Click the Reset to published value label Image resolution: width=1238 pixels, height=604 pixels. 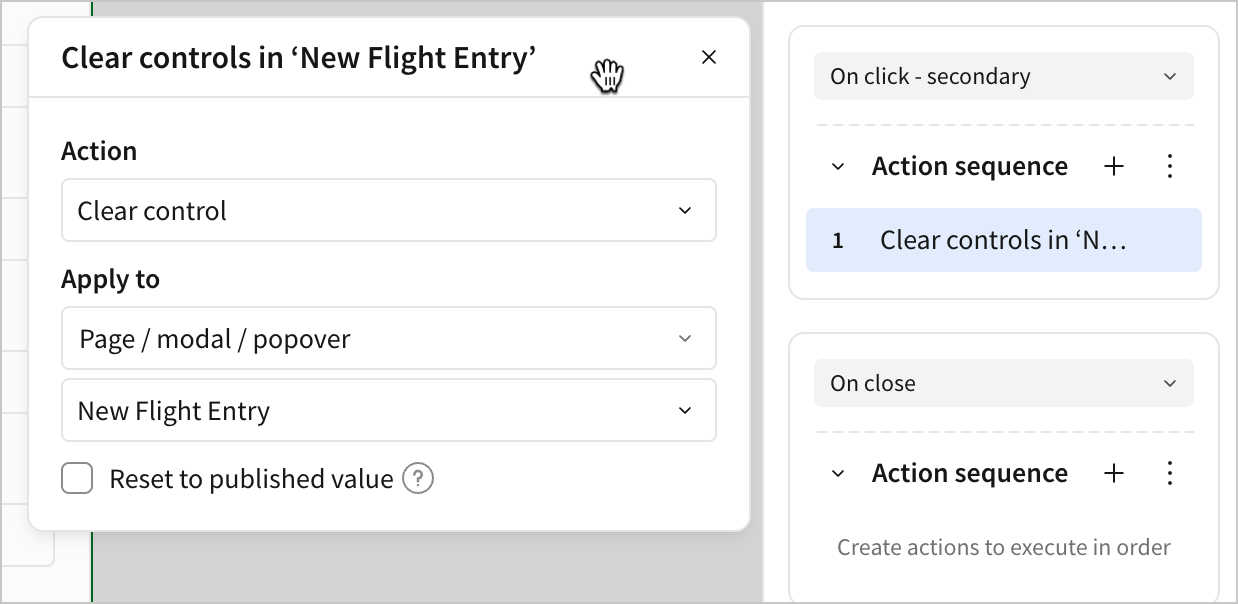click(251, 479)
